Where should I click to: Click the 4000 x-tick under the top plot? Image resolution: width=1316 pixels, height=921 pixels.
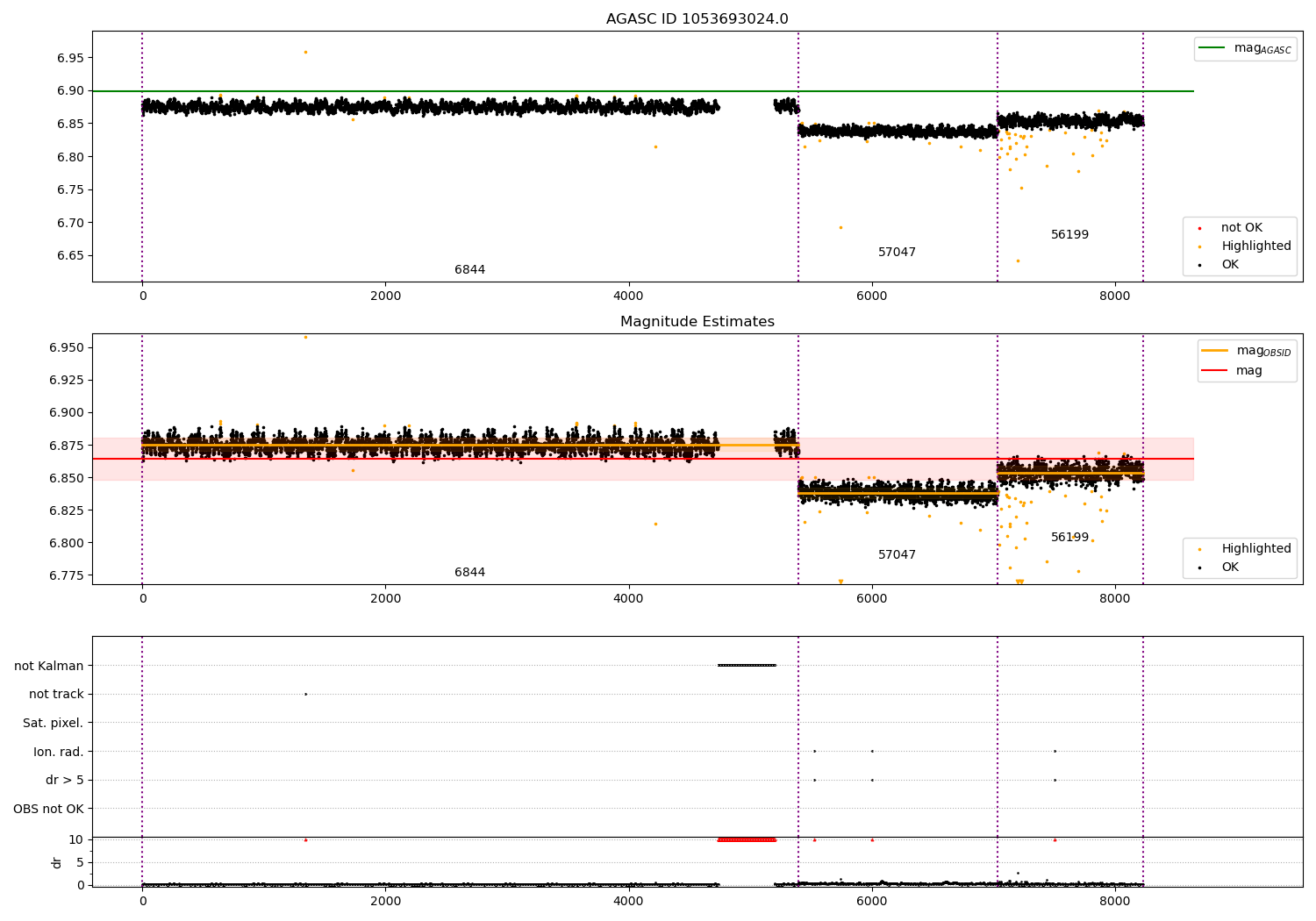click(628, 296)
